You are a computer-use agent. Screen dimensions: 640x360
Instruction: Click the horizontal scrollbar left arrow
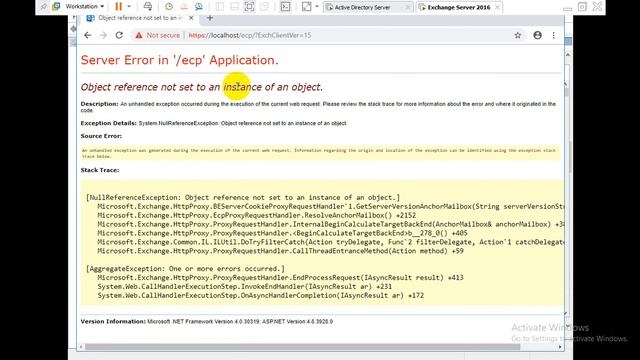(81, 347)
